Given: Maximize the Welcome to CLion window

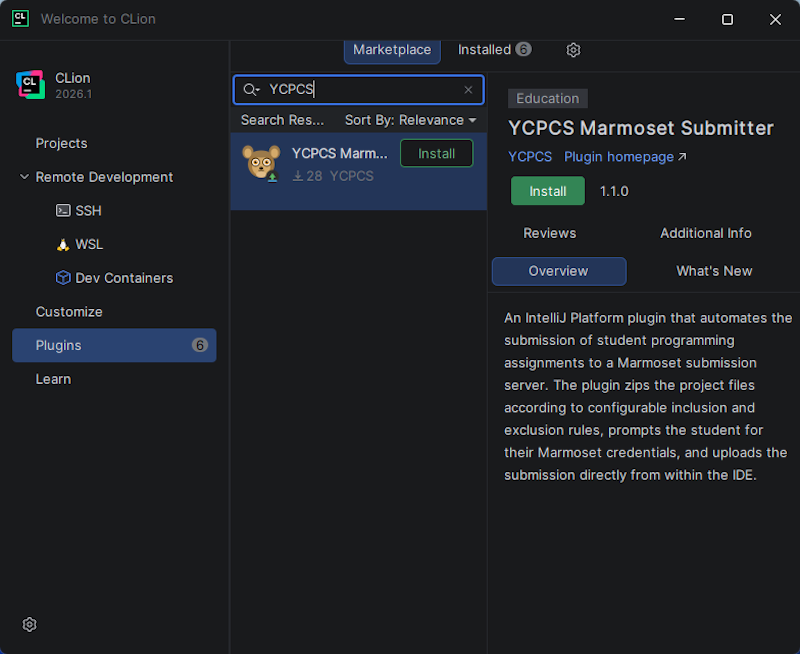Looking at the screenshot, I should tap(728, 19).
